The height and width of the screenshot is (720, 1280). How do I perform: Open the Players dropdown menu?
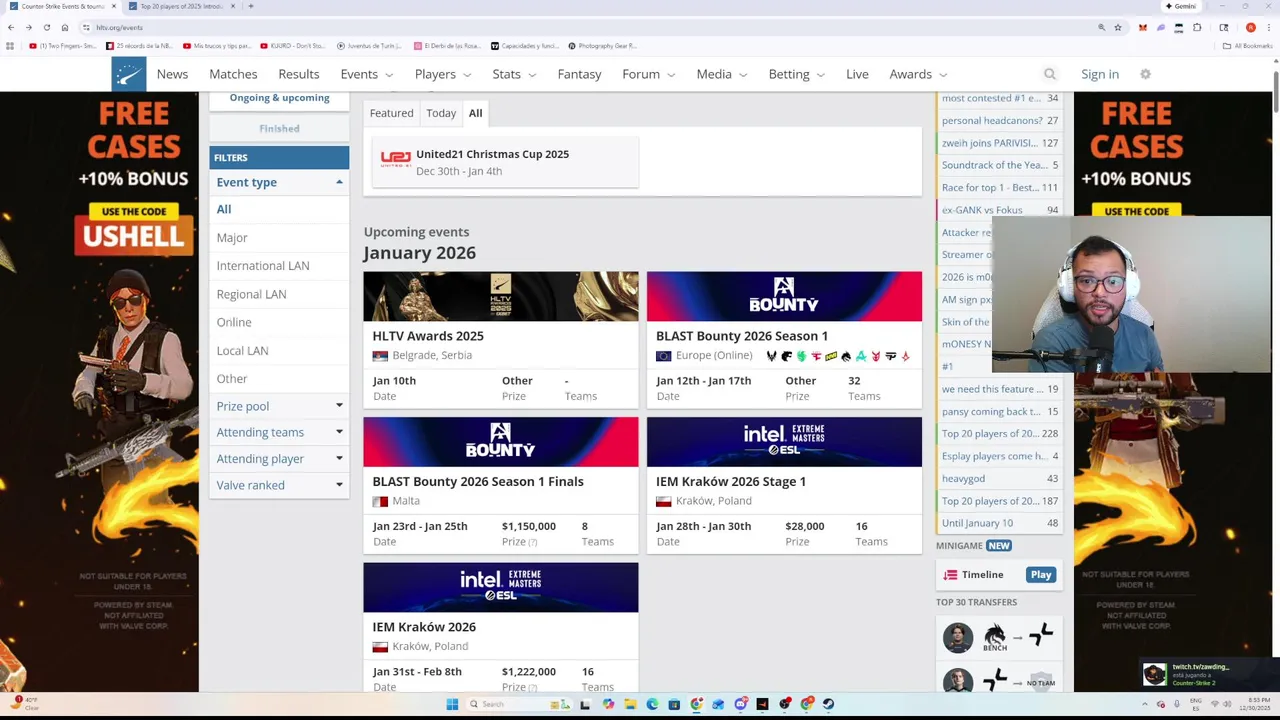click(x=443, y=74)
